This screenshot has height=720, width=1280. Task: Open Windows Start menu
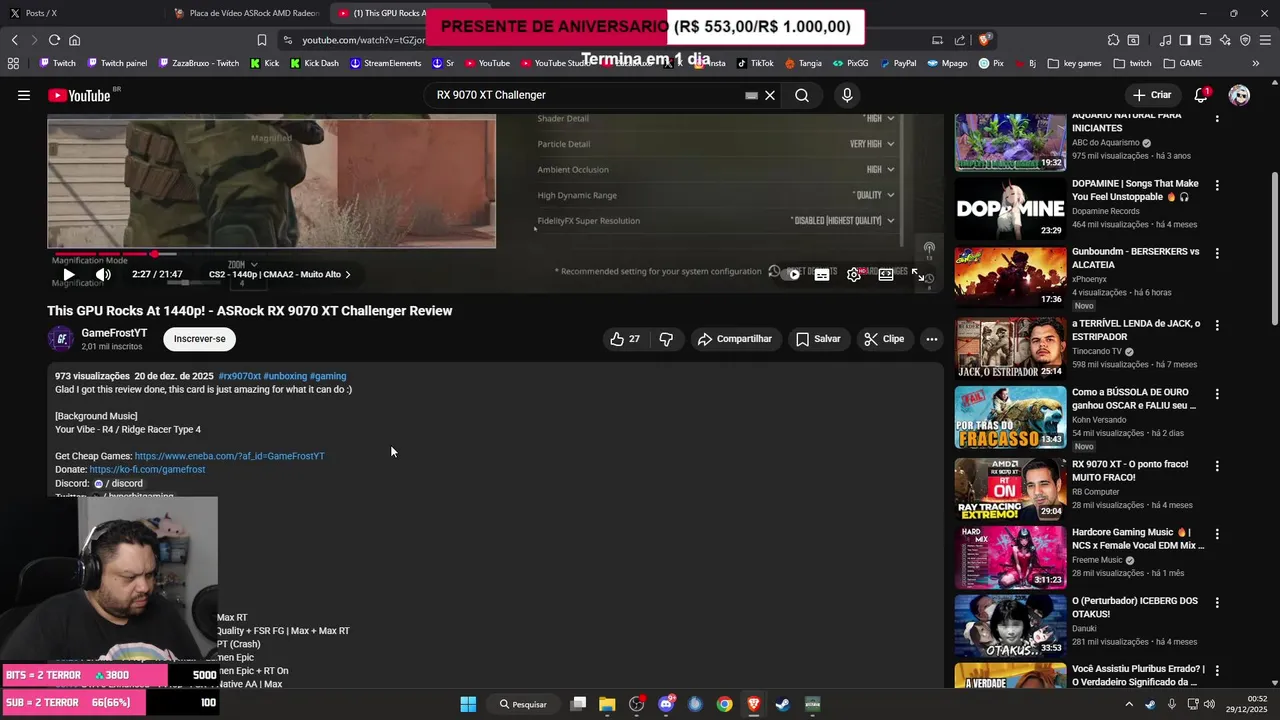468,704
